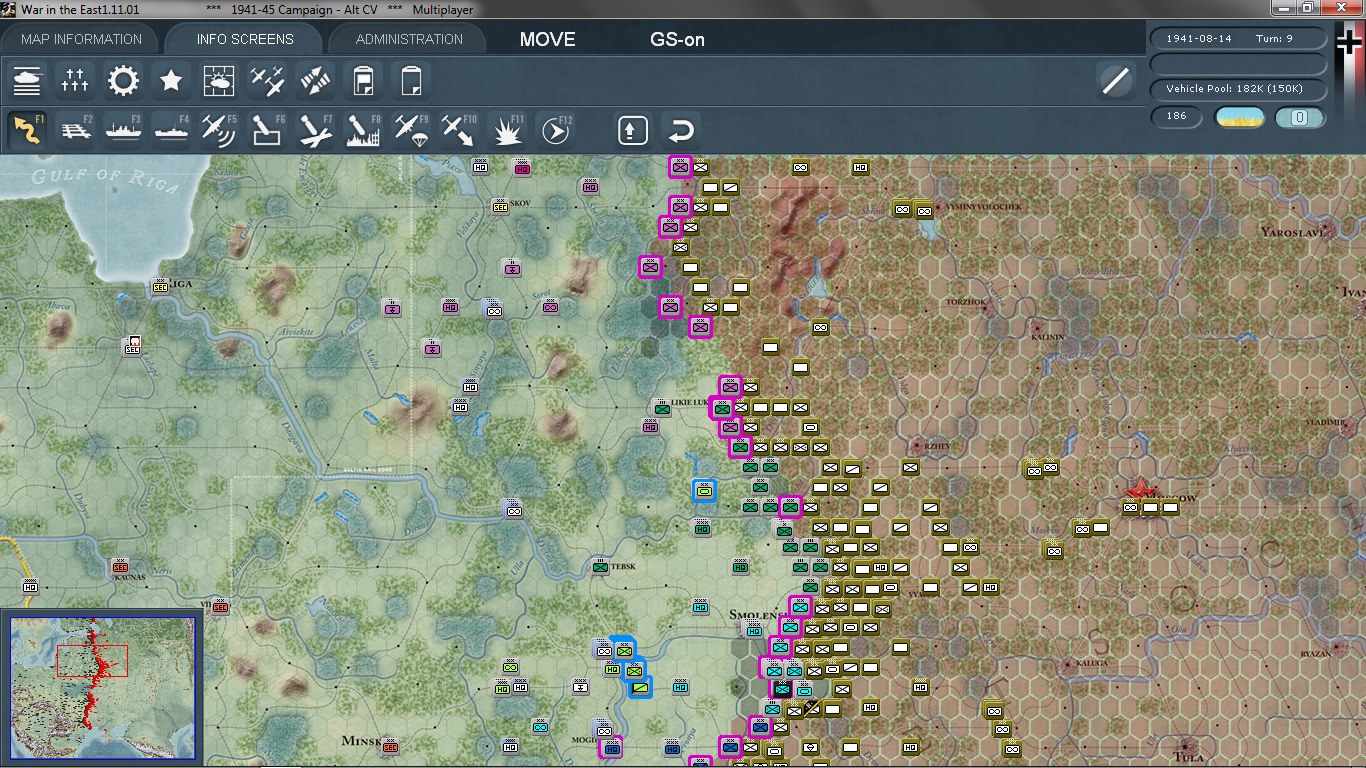This screenshot has width=1366, height=768.
Task: Select the SEC counter near Minsk
Action: click(390, 746)
